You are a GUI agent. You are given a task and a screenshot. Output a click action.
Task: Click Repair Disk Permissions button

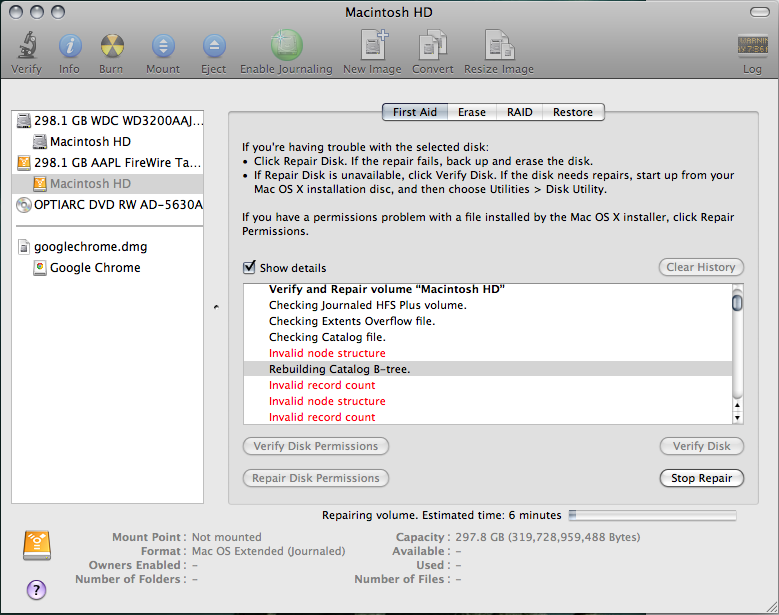[316, 478]
